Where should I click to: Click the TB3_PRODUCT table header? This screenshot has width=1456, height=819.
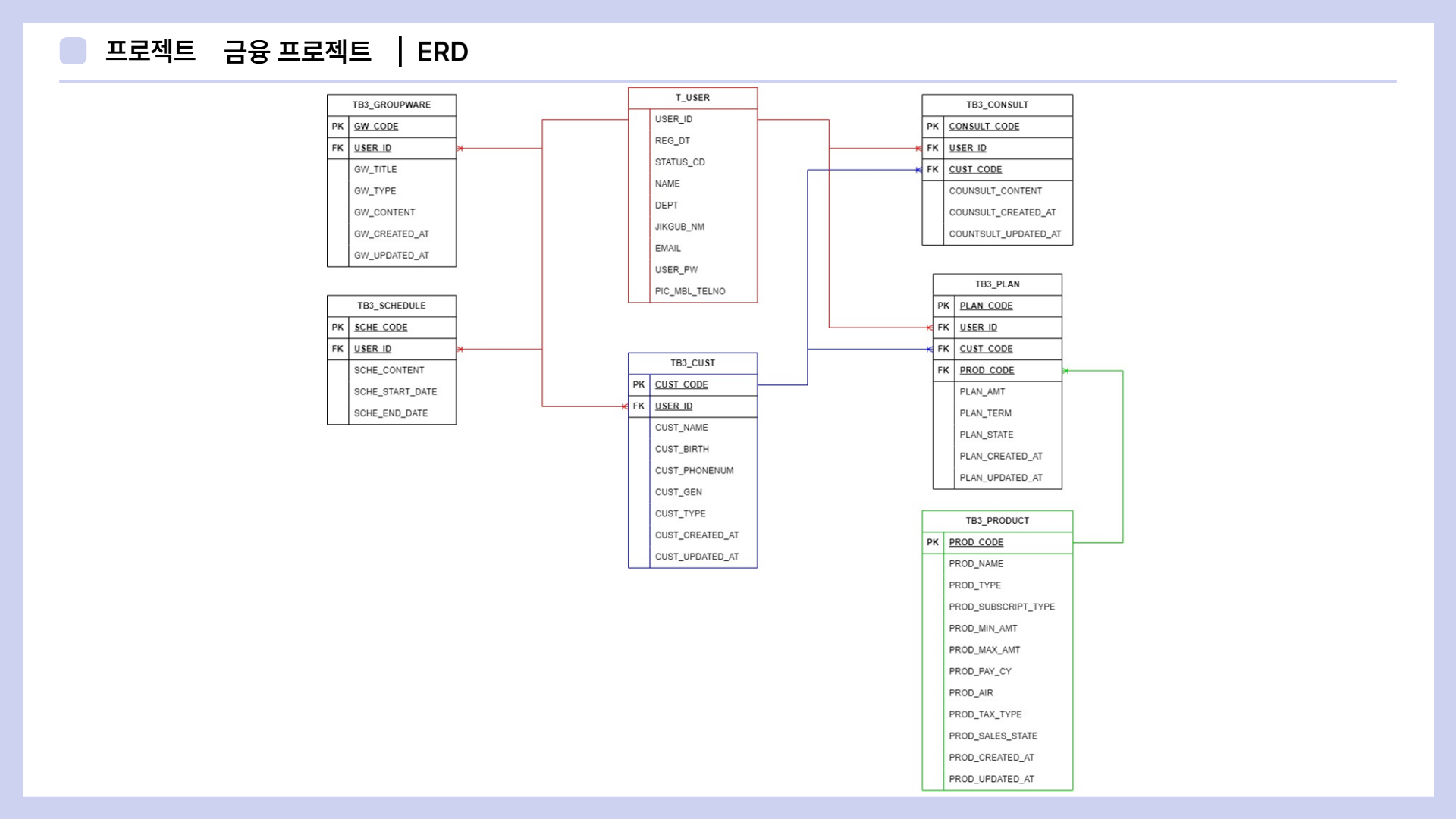996,521
